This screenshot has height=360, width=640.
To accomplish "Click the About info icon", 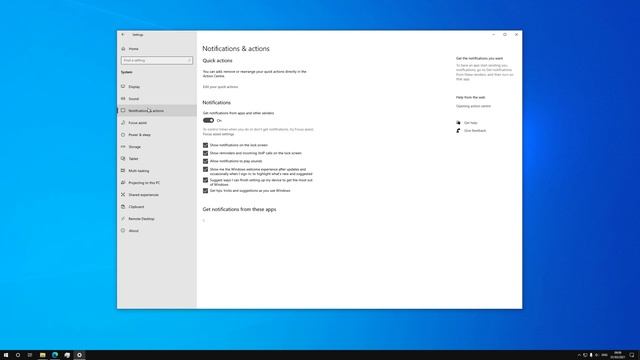I will (123, 231).
